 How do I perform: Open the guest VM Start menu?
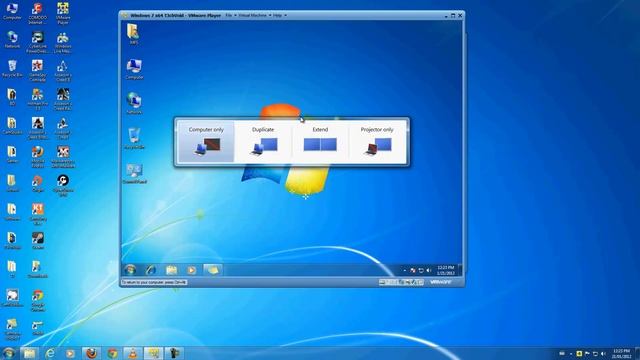point(131,270)
